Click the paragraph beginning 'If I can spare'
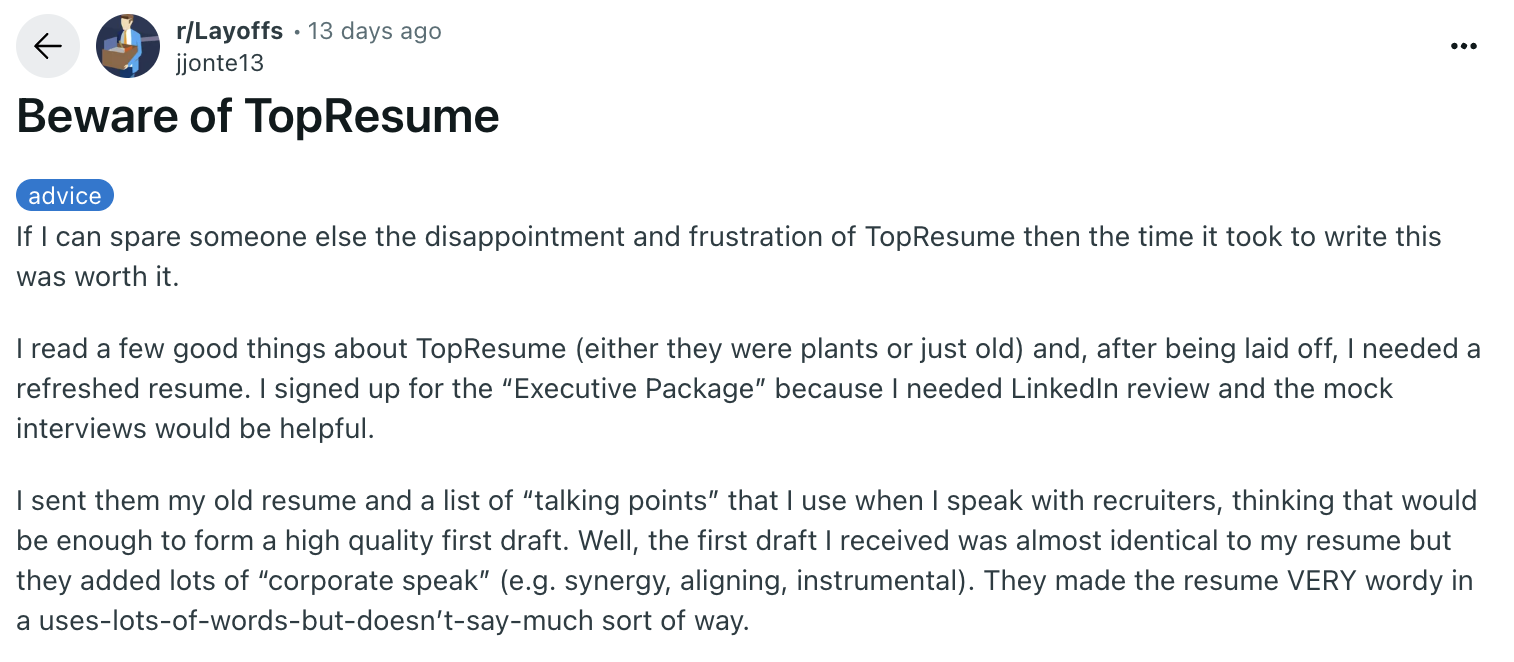Image resolution: width=1514 pixels, height=662 pixels. pos(729,256)
